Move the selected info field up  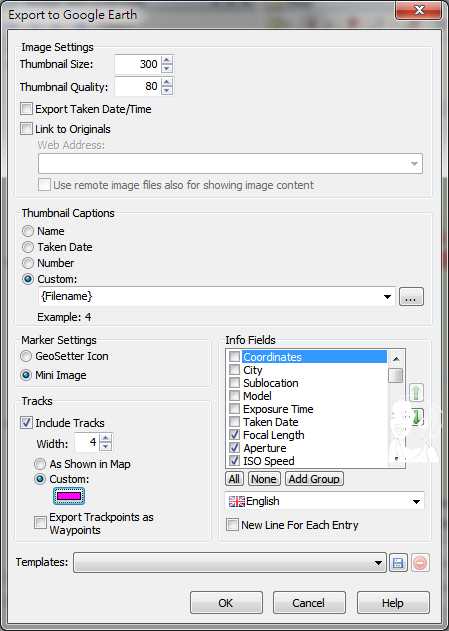click(x=416, y=392)
